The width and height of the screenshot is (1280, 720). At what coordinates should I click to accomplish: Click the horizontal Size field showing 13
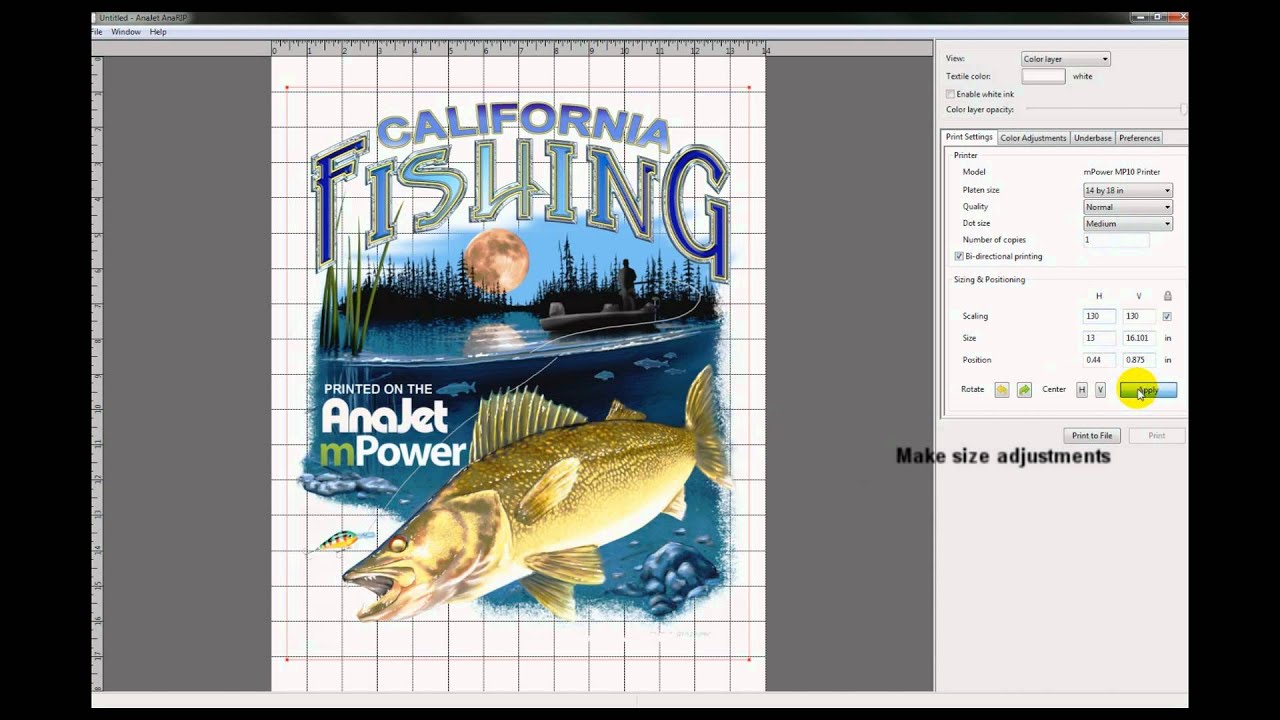[x=1099, y=338]
